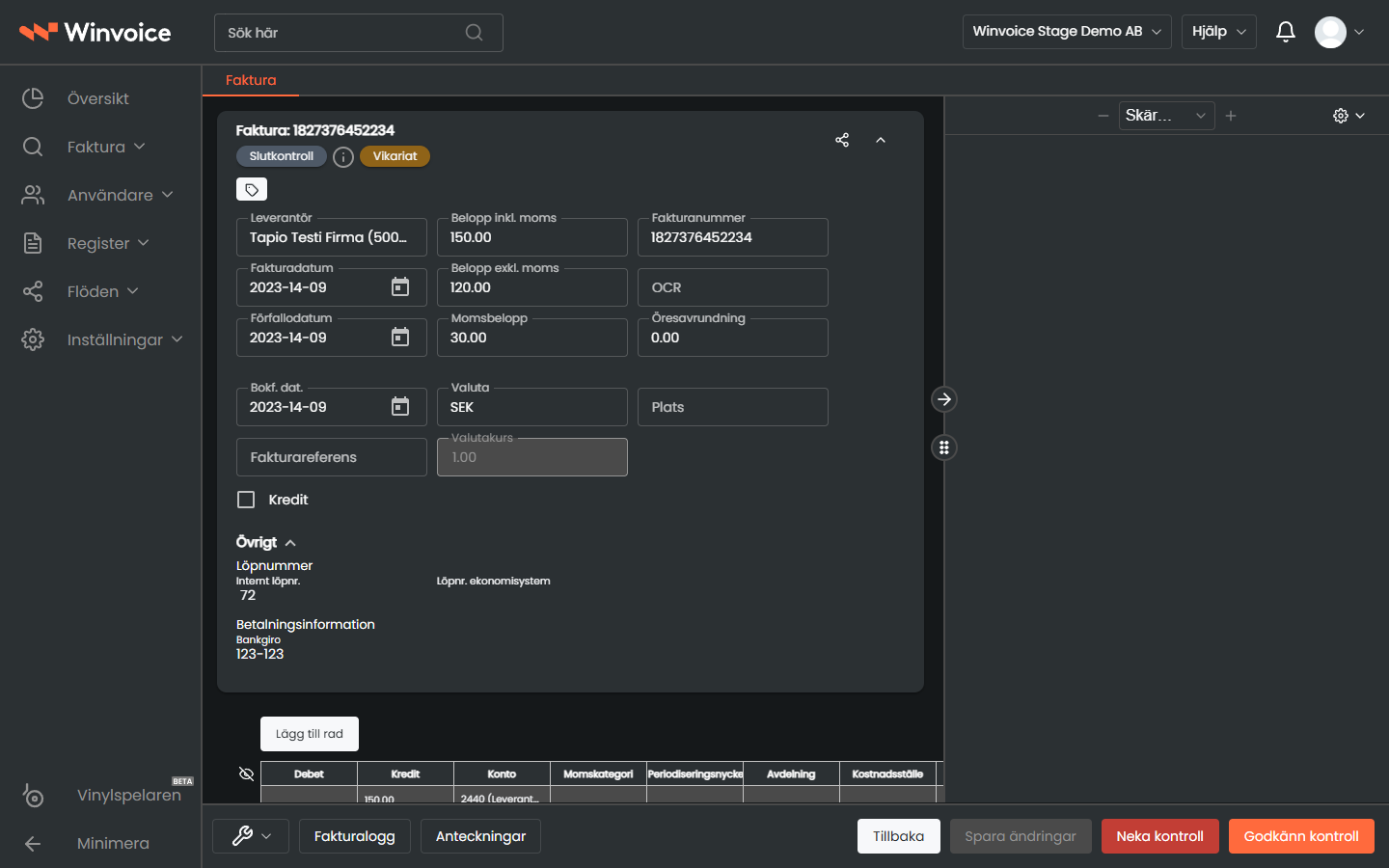Open the Winvoice Stage Demo AB dropdown
1389x868 pixels.
[1067, 32]
